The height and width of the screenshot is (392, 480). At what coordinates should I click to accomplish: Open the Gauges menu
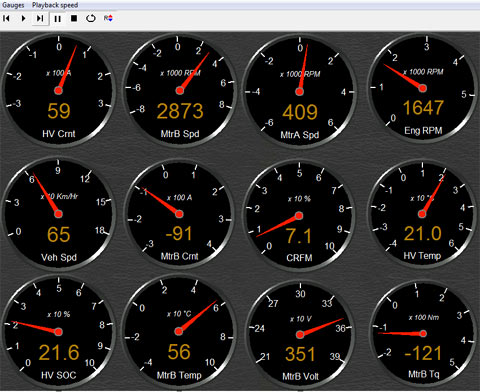pos(13,5)
